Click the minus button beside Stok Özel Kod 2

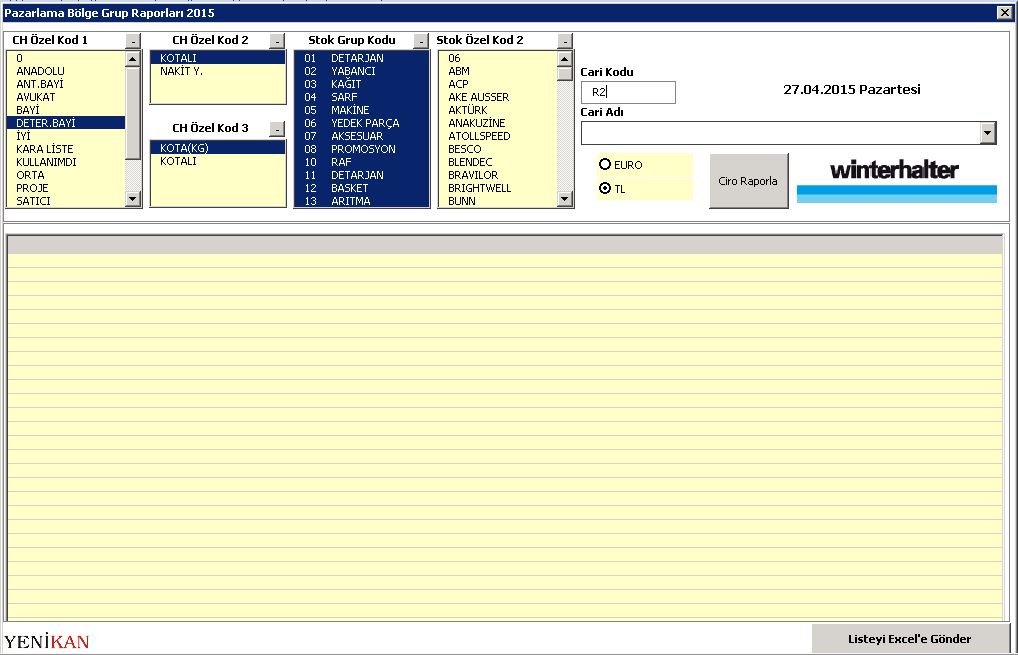click(565, 41)
